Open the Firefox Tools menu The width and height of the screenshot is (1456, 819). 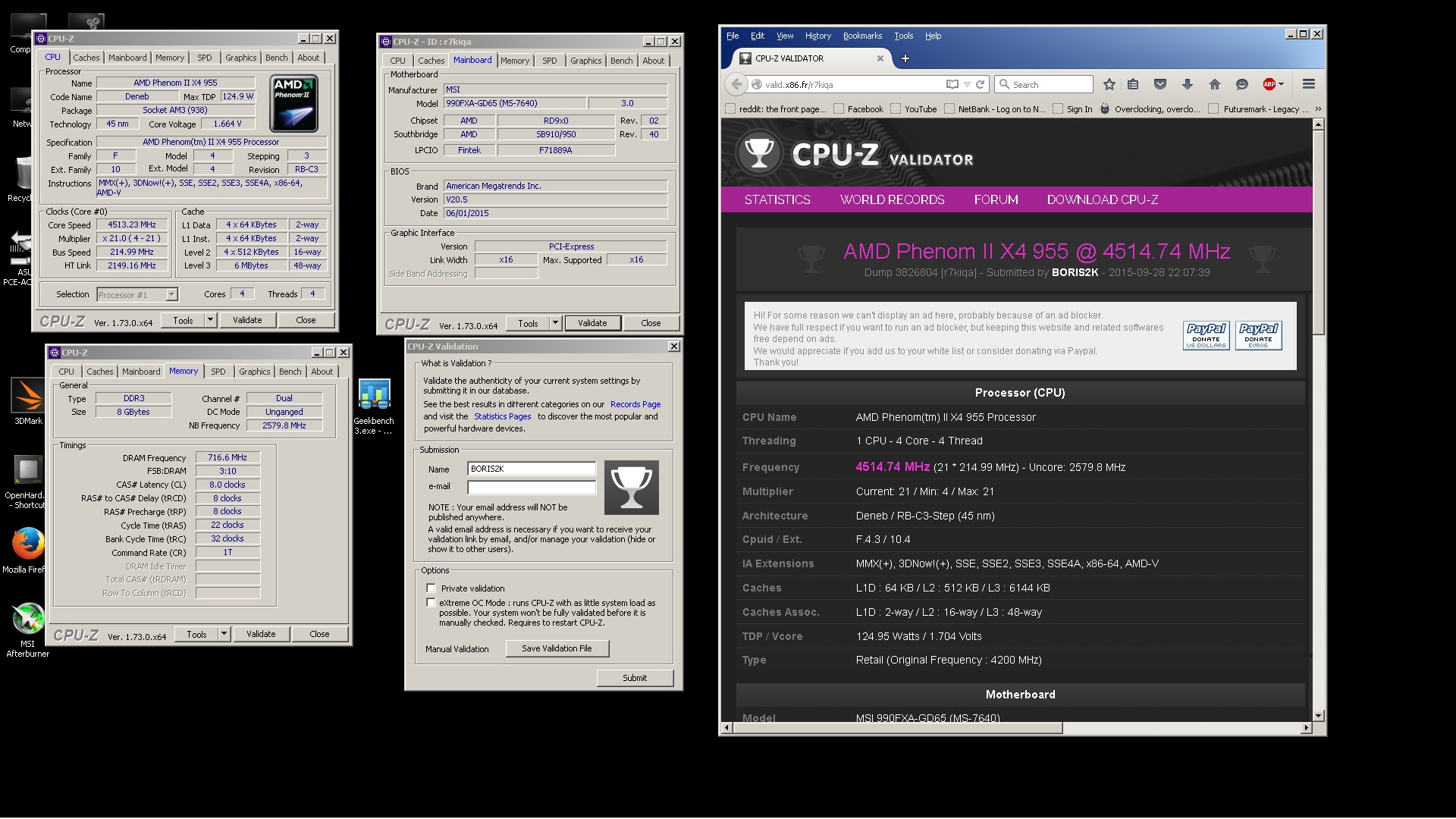(903, 36)
